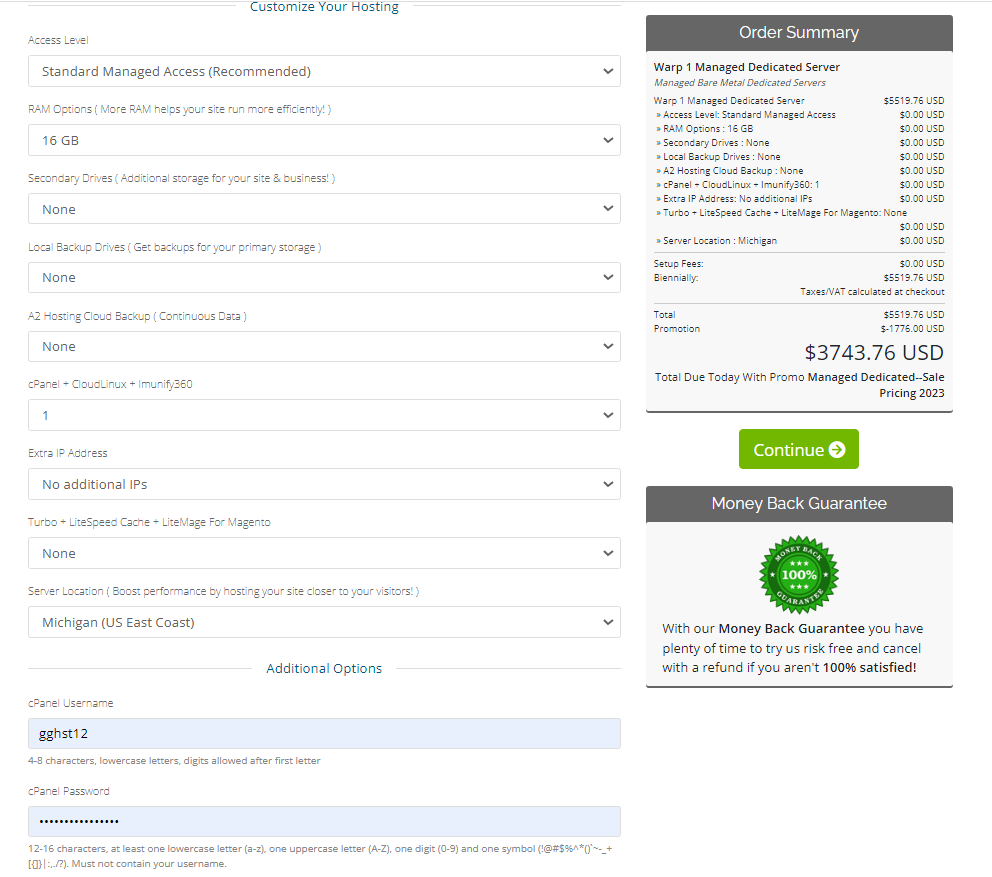The height and width of the screenshot is (877, 992).
Task: Click the 4-8 characters username hint text
Action: 174,761
